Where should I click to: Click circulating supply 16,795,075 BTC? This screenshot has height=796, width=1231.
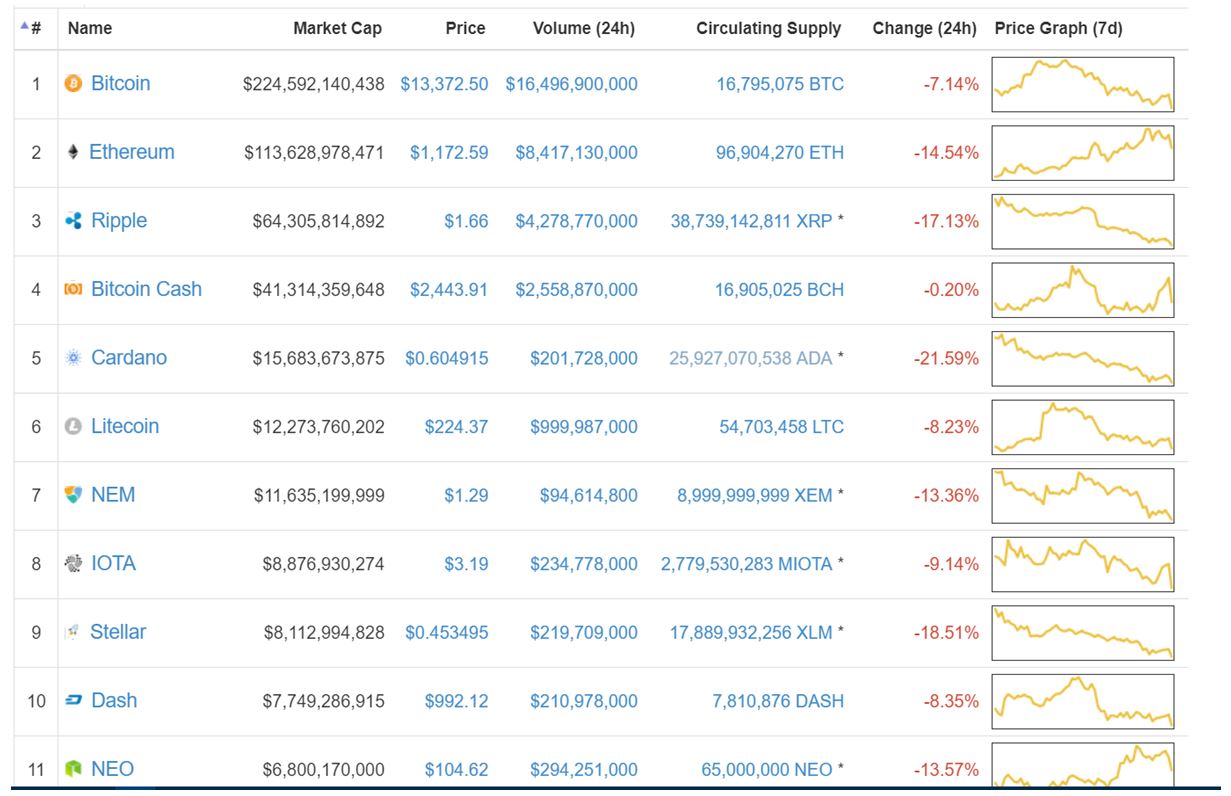coord(780,84)
